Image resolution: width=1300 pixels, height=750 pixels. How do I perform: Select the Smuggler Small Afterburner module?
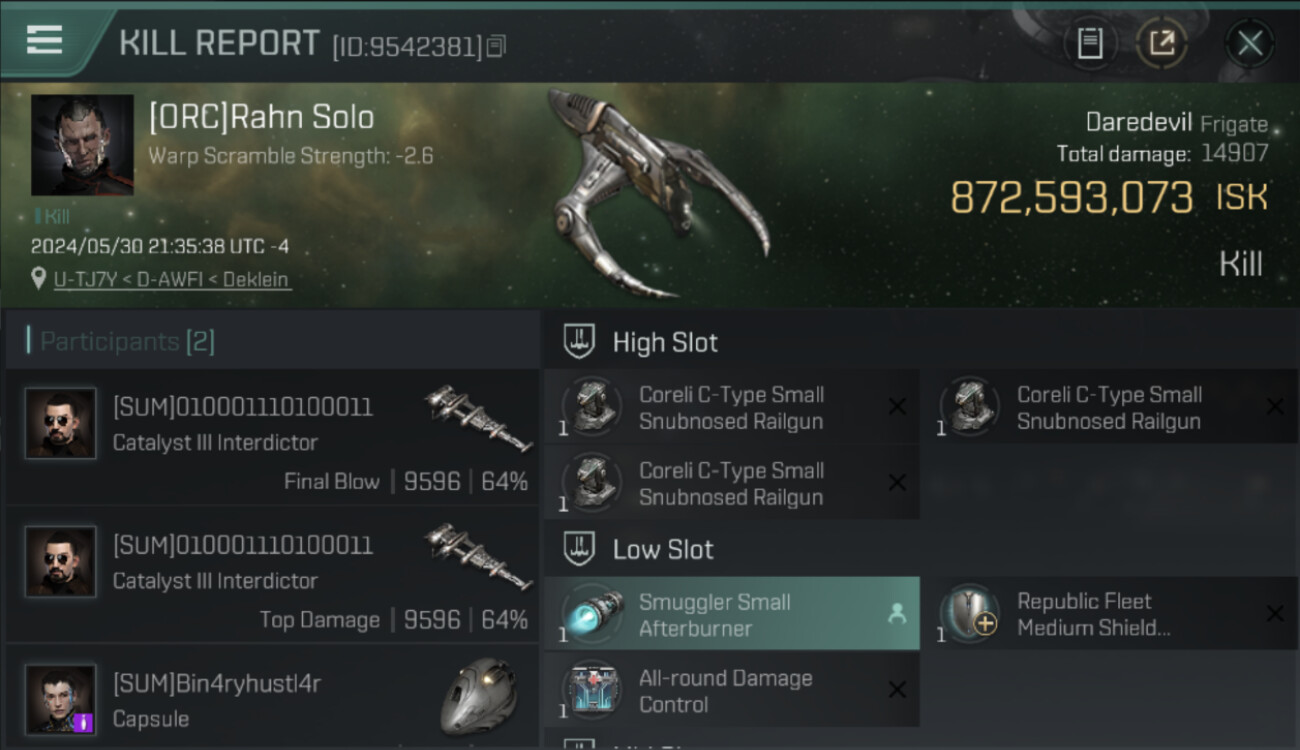click(x=732, y=614)
